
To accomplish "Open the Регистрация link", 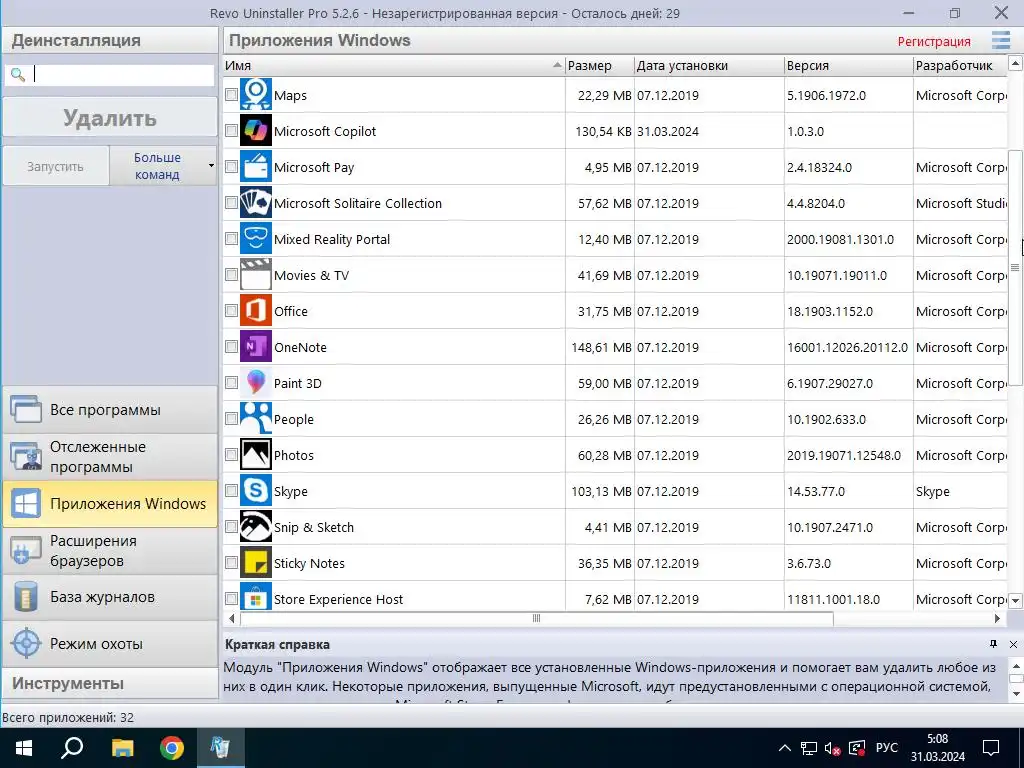I will point(934,41).
